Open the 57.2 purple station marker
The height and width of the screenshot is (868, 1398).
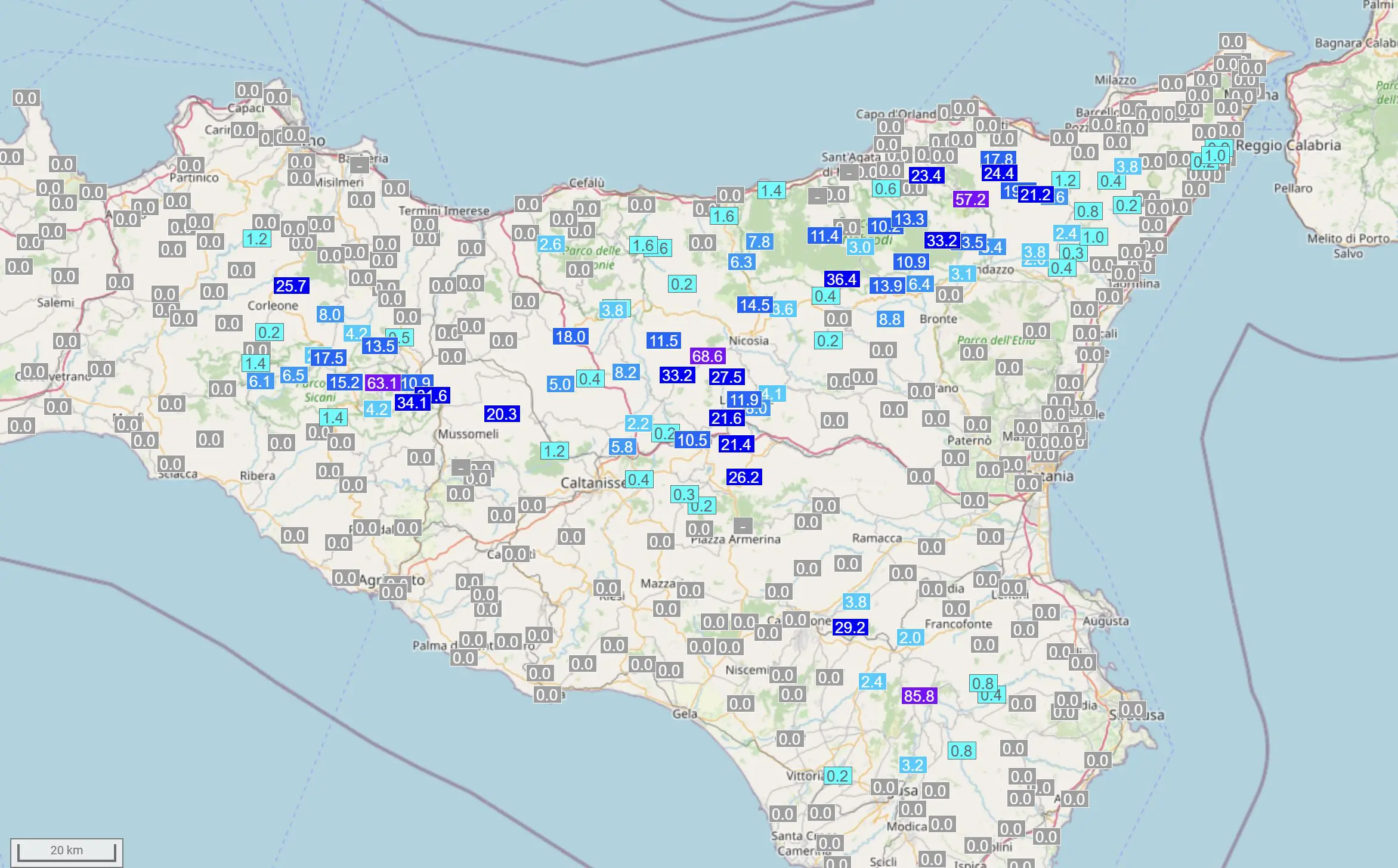pos(970,199)
